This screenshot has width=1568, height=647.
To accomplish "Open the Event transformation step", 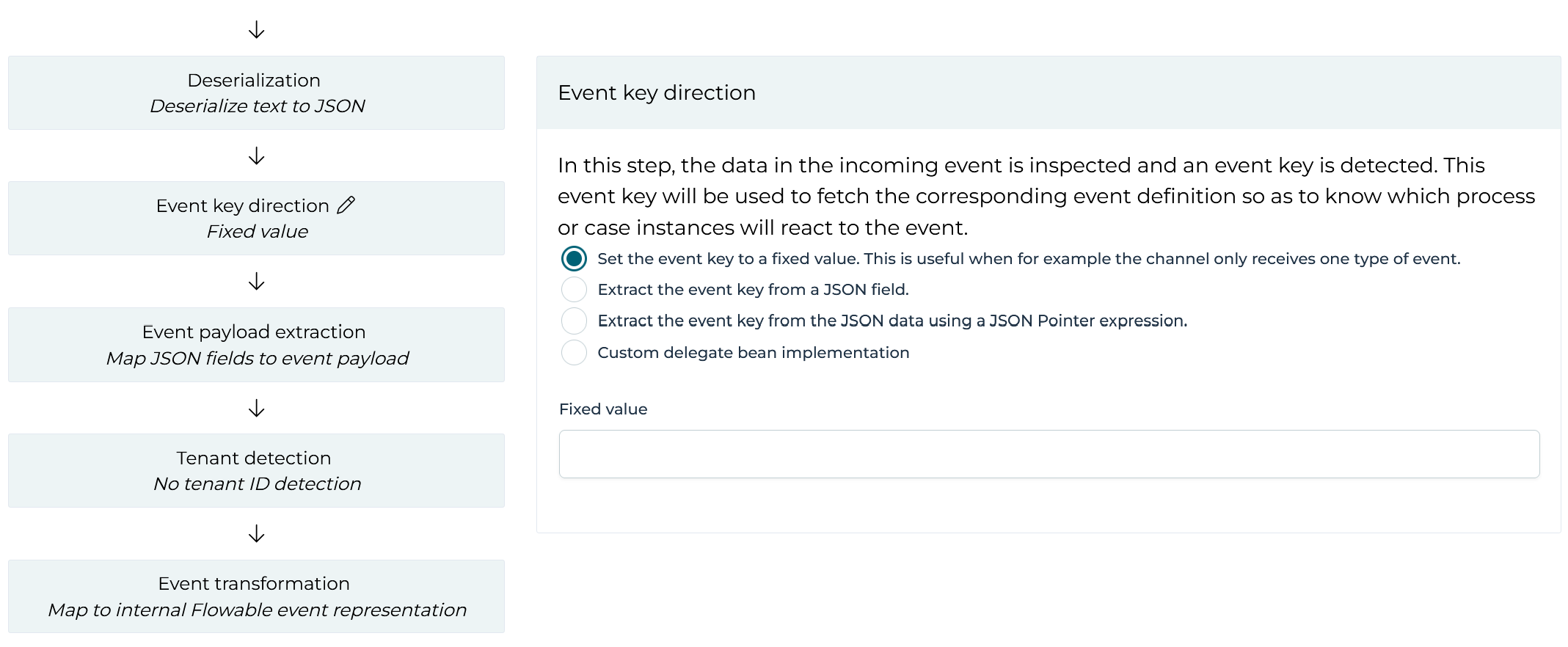I will point(256,596).
